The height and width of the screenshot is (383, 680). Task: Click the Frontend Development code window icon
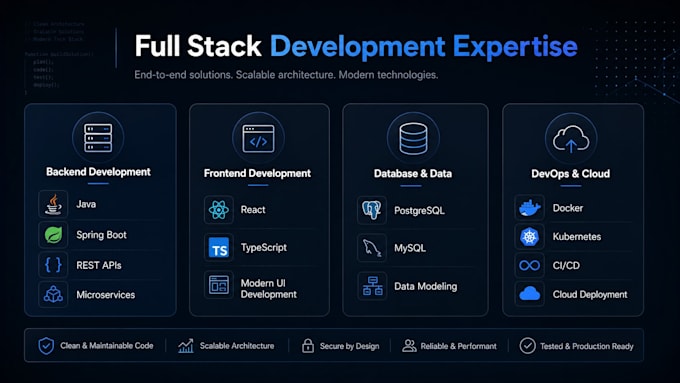(258, 139)
